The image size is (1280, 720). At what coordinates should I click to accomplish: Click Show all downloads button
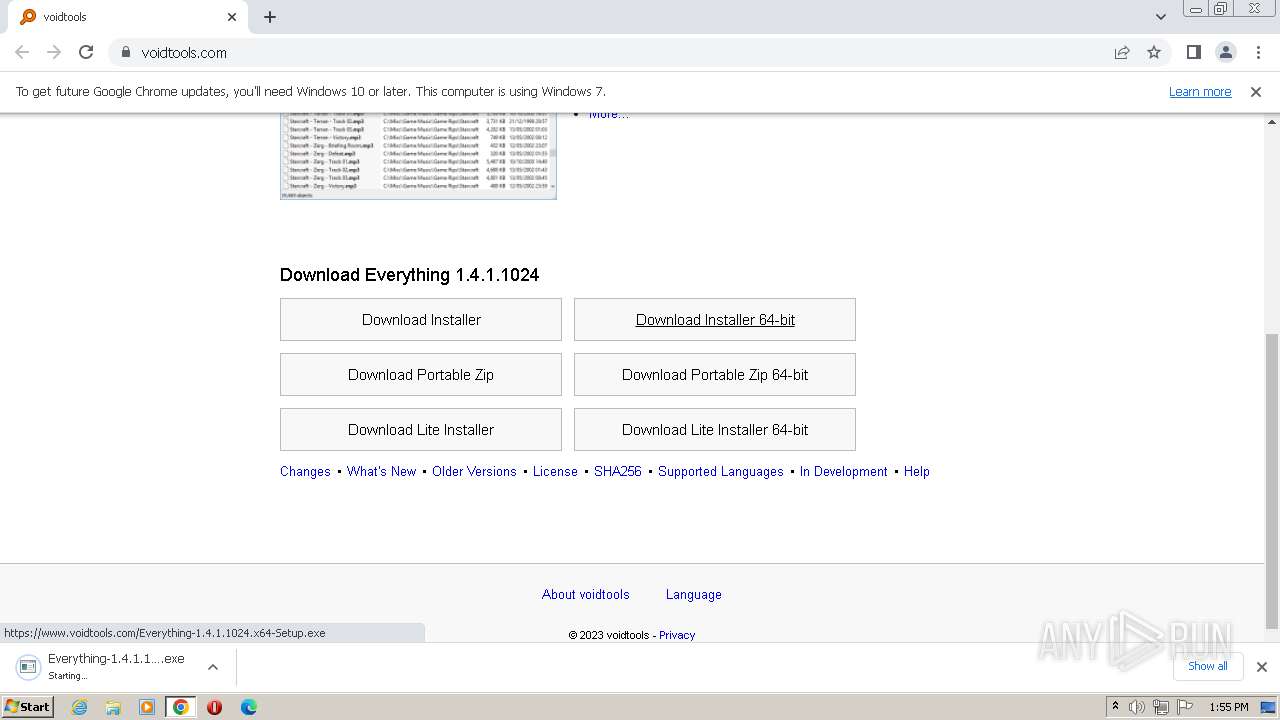pyautogui.click(x=1207, y=666)
